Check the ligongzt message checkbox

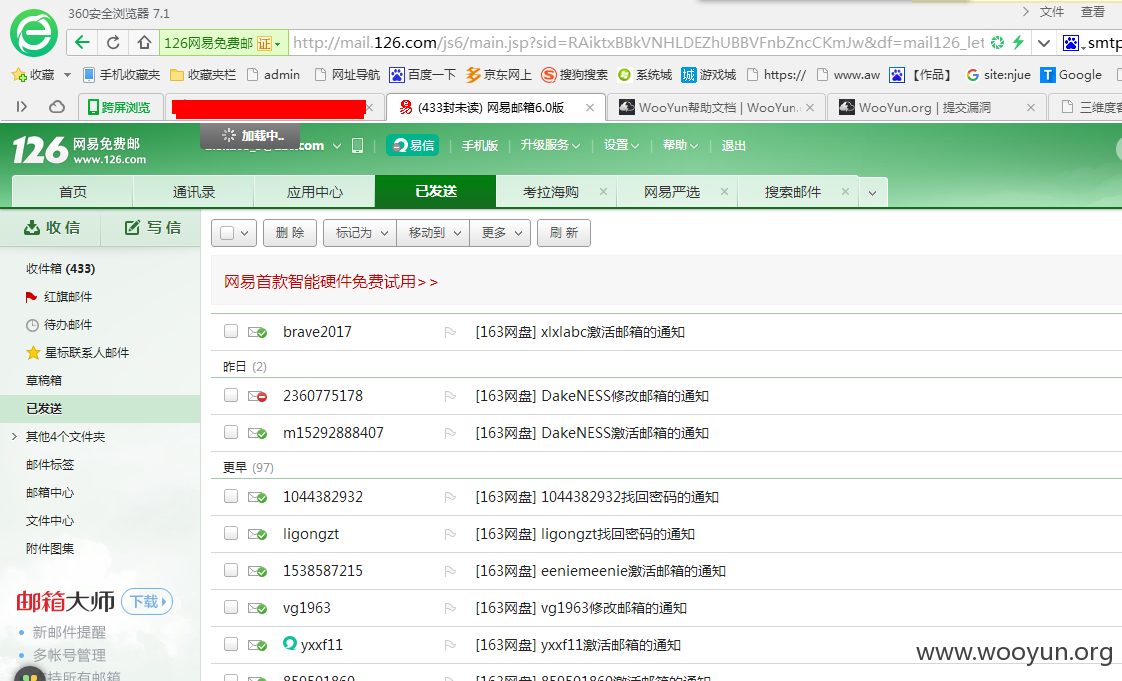point(230,533)
